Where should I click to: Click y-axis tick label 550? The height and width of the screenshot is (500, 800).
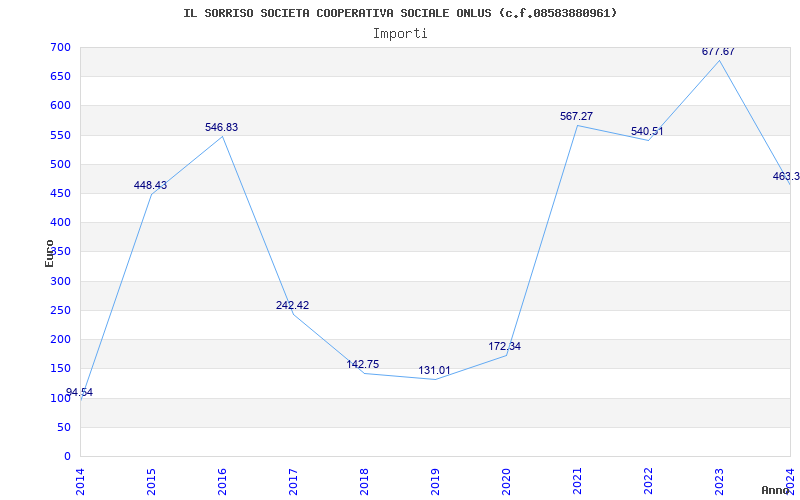click(x=60, y=135)
